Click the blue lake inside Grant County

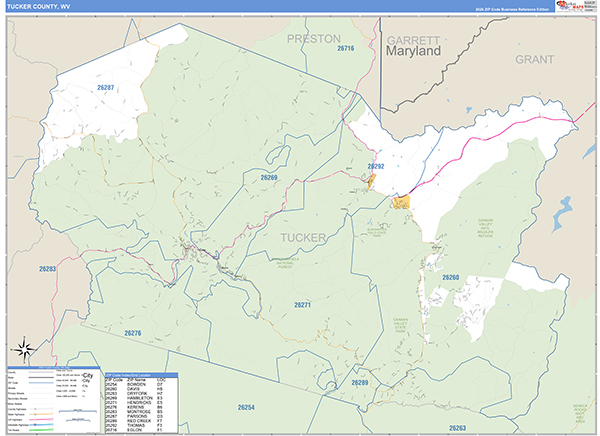coord(562,214)
